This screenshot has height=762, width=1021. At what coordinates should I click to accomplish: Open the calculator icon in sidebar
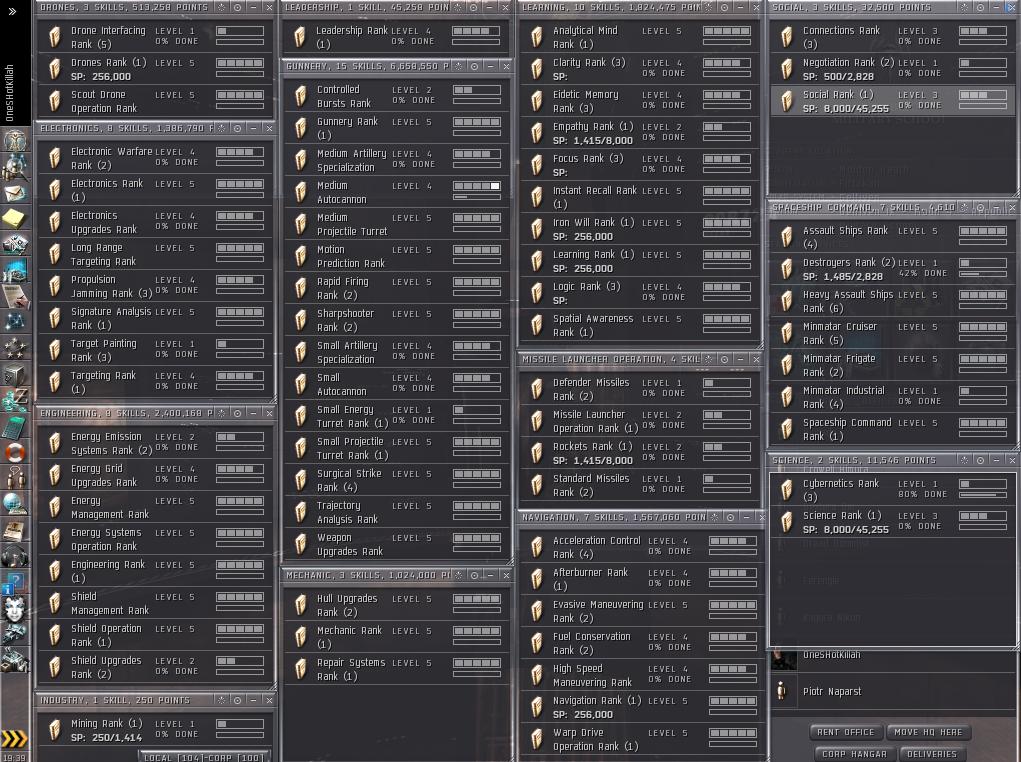14,427
